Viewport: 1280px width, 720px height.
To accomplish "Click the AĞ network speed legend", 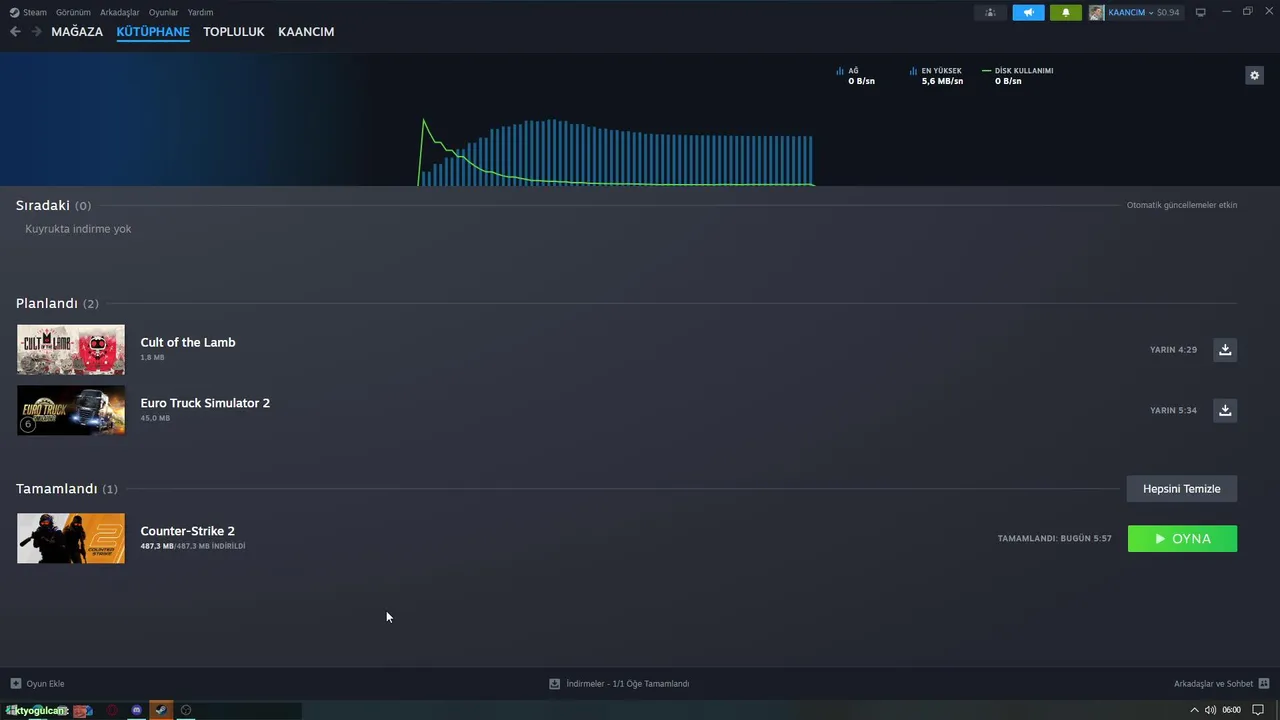I will click(855, 76).
